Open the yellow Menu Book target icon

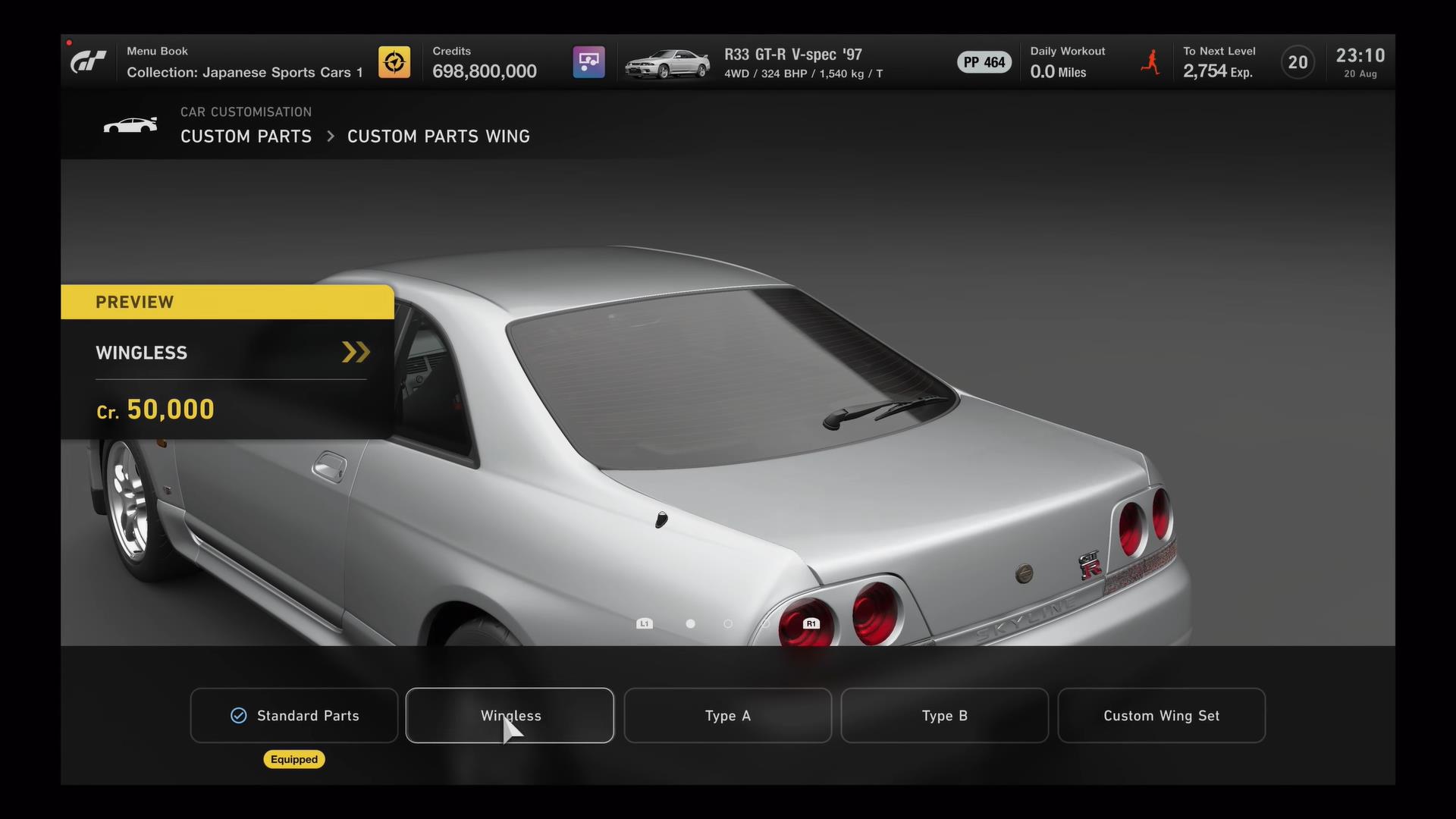click(394, 62)
